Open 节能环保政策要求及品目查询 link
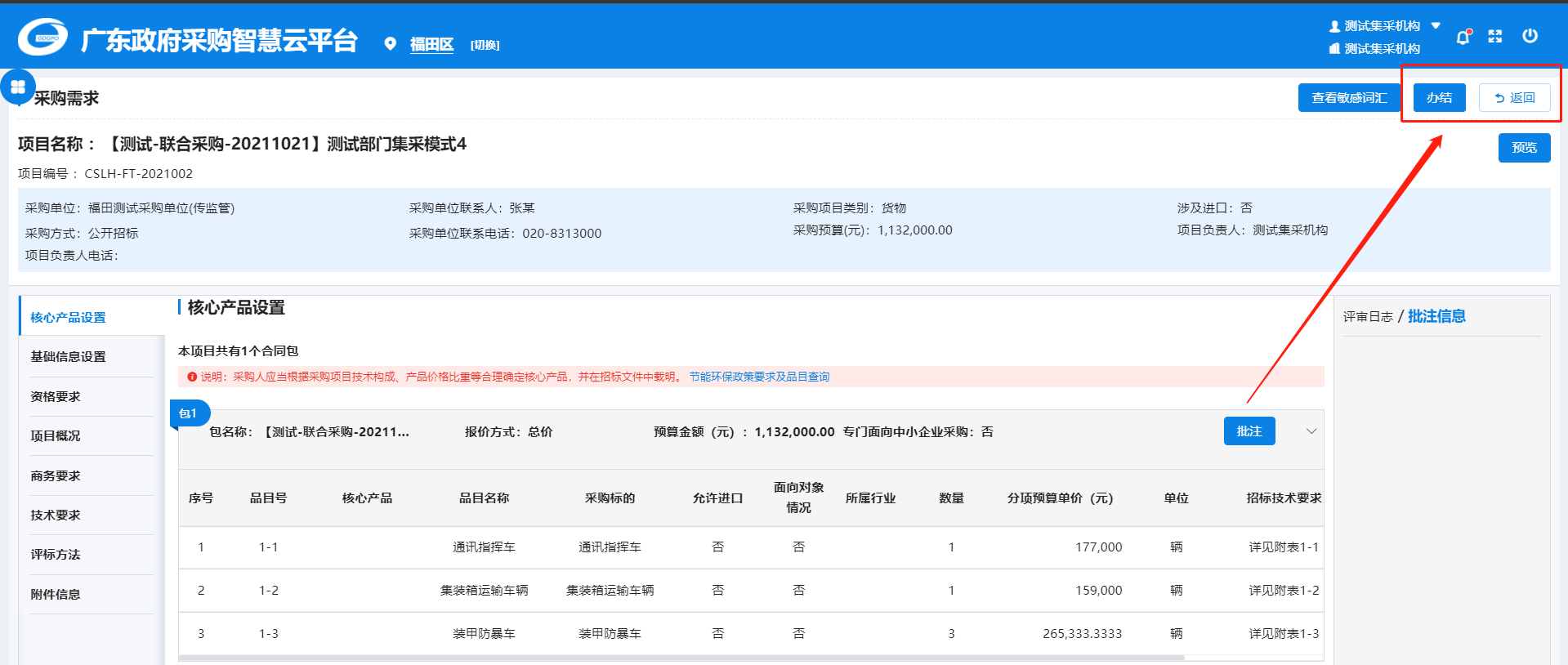The width and height of the screenshot is (1568, 665). point(759,377)
